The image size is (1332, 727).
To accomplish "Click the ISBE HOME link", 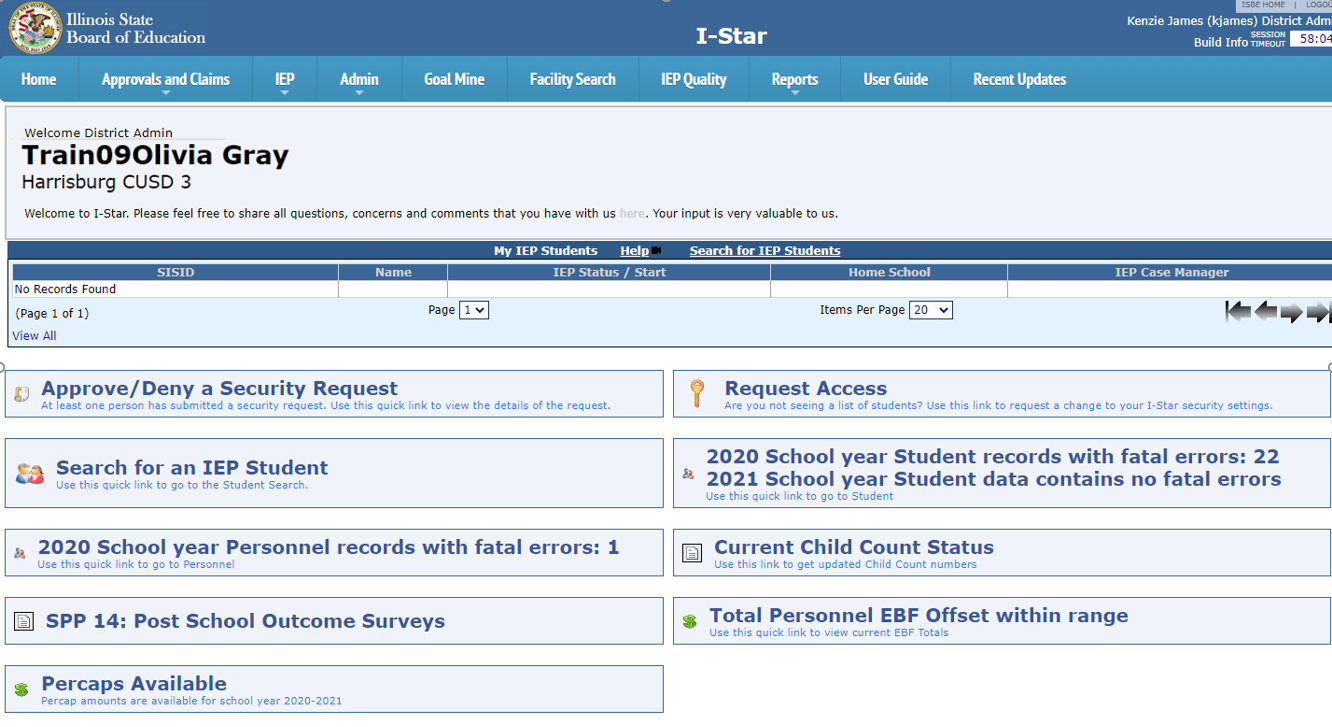I will click(1263, 5).
